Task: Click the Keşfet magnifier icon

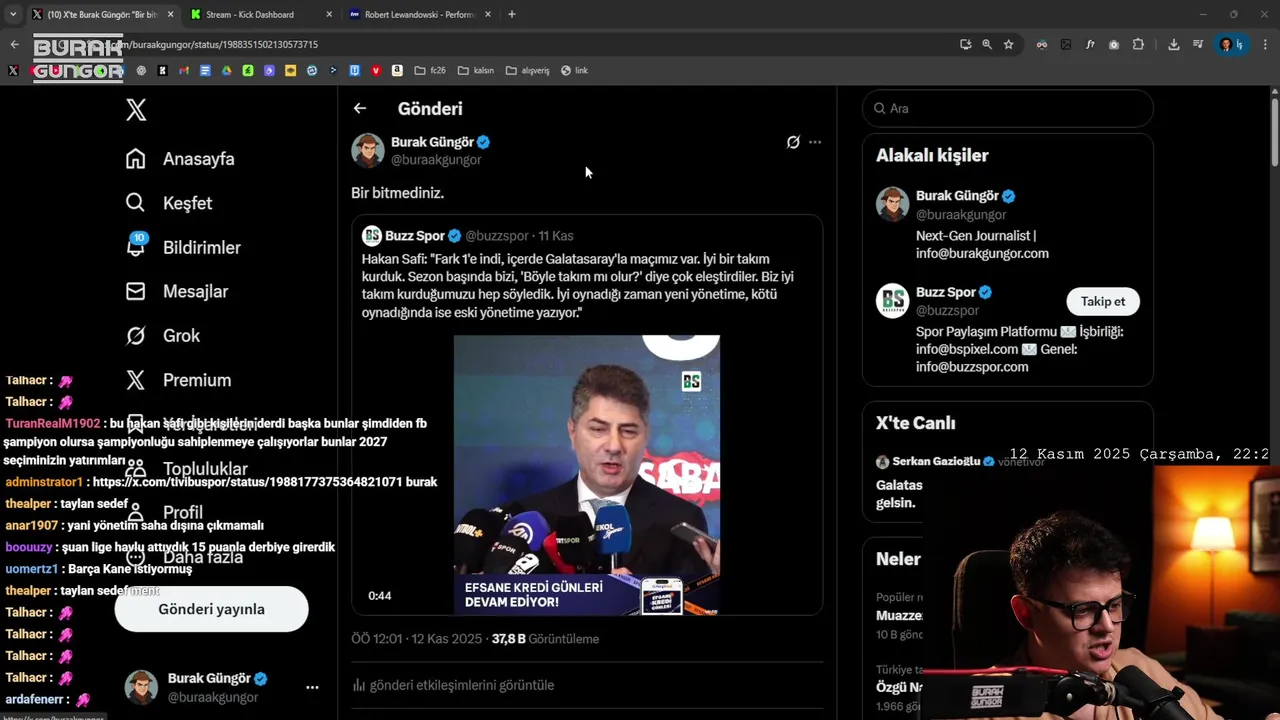Action: pyautogui.click(x=136, y=203)
